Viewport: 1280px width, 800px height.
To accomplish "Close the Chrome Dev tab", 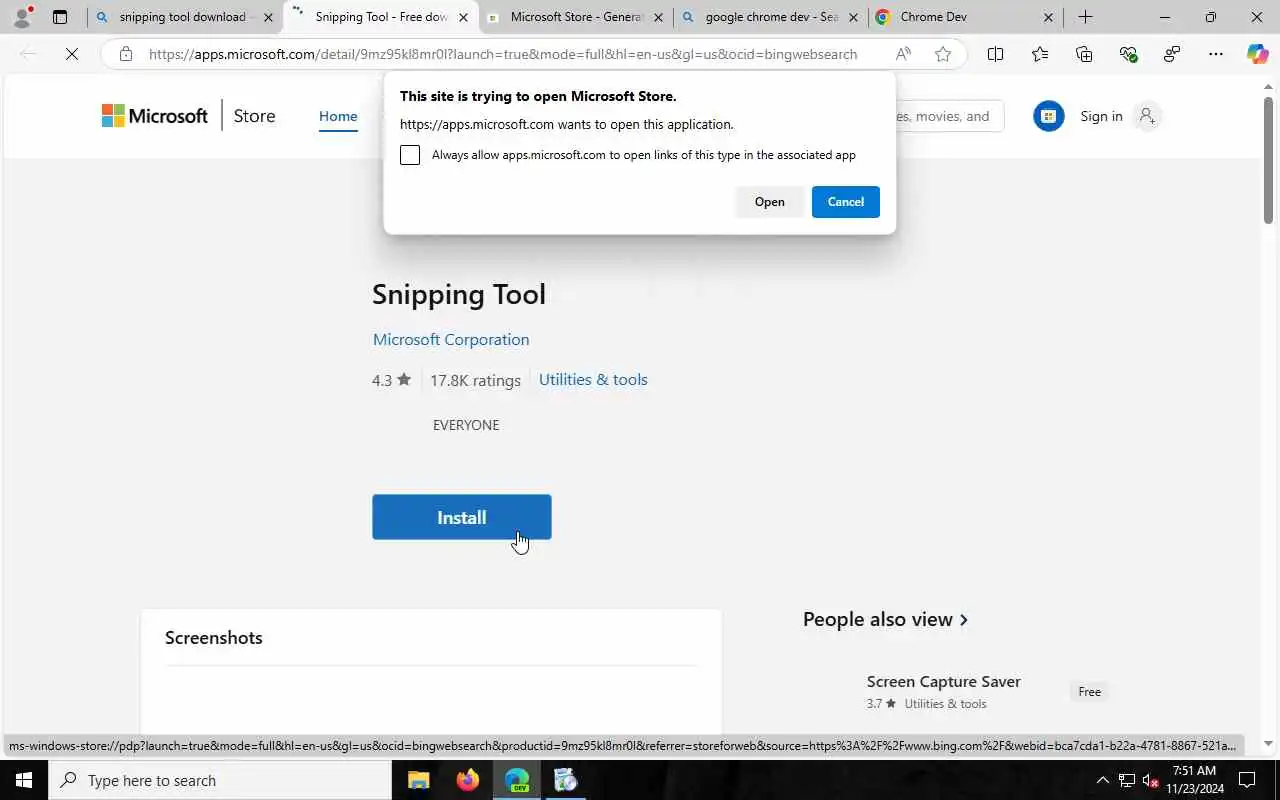I will pos(1048,17).
